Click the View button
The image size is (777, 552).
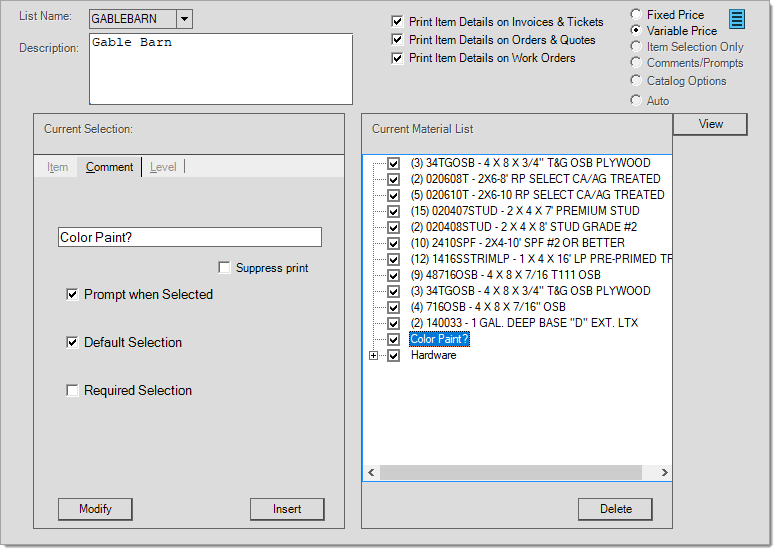pos(710,124)
